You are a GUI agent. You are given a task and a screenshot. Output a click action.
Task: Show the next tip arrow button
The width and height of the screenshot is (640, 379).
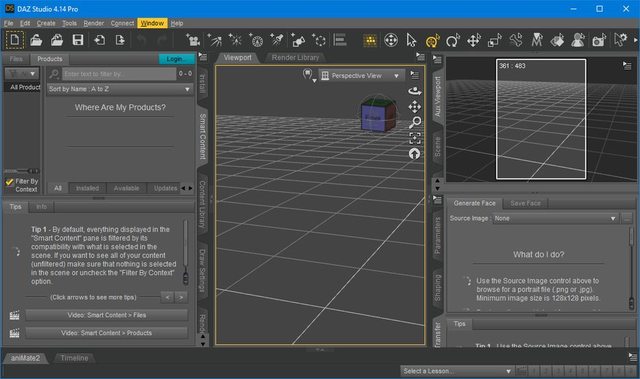181,297
